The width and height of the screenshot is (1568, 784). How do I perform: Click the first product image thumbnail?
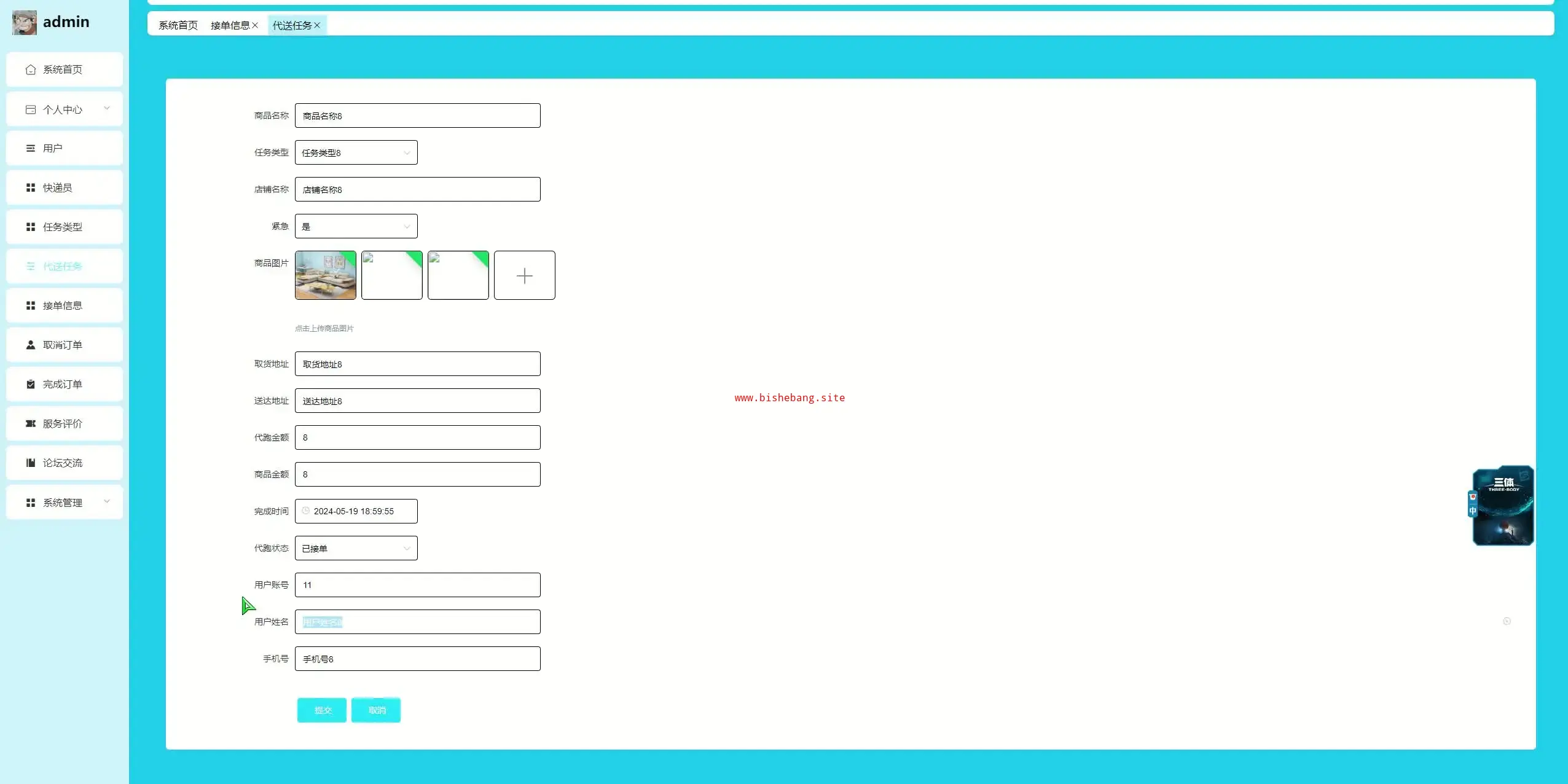pos(325,275)
